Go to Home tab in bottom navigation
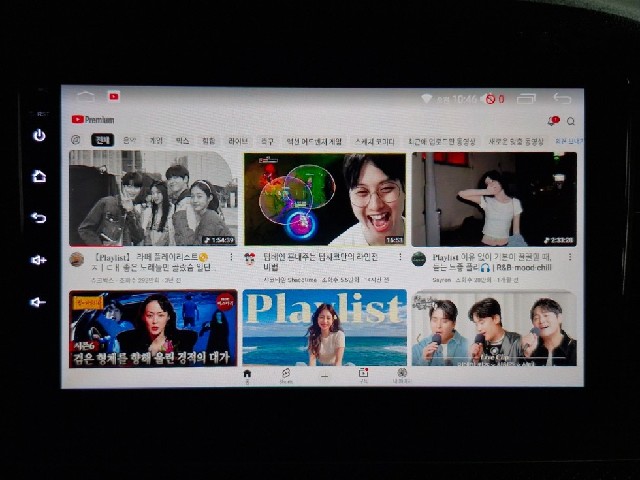Image resolution: width=640 pixels, height=480 pixels. [x=247, y=376]
